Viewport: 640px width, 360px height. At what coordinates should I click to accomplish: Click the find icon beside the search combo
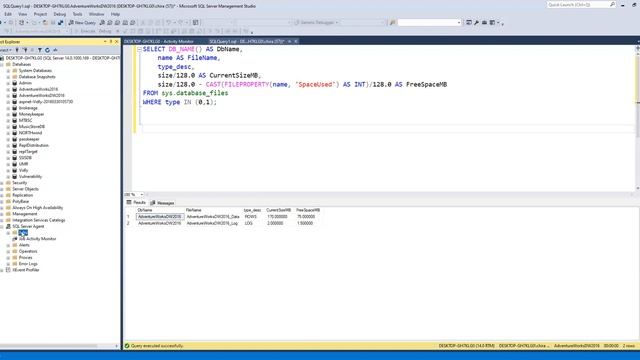coord(392,22)
